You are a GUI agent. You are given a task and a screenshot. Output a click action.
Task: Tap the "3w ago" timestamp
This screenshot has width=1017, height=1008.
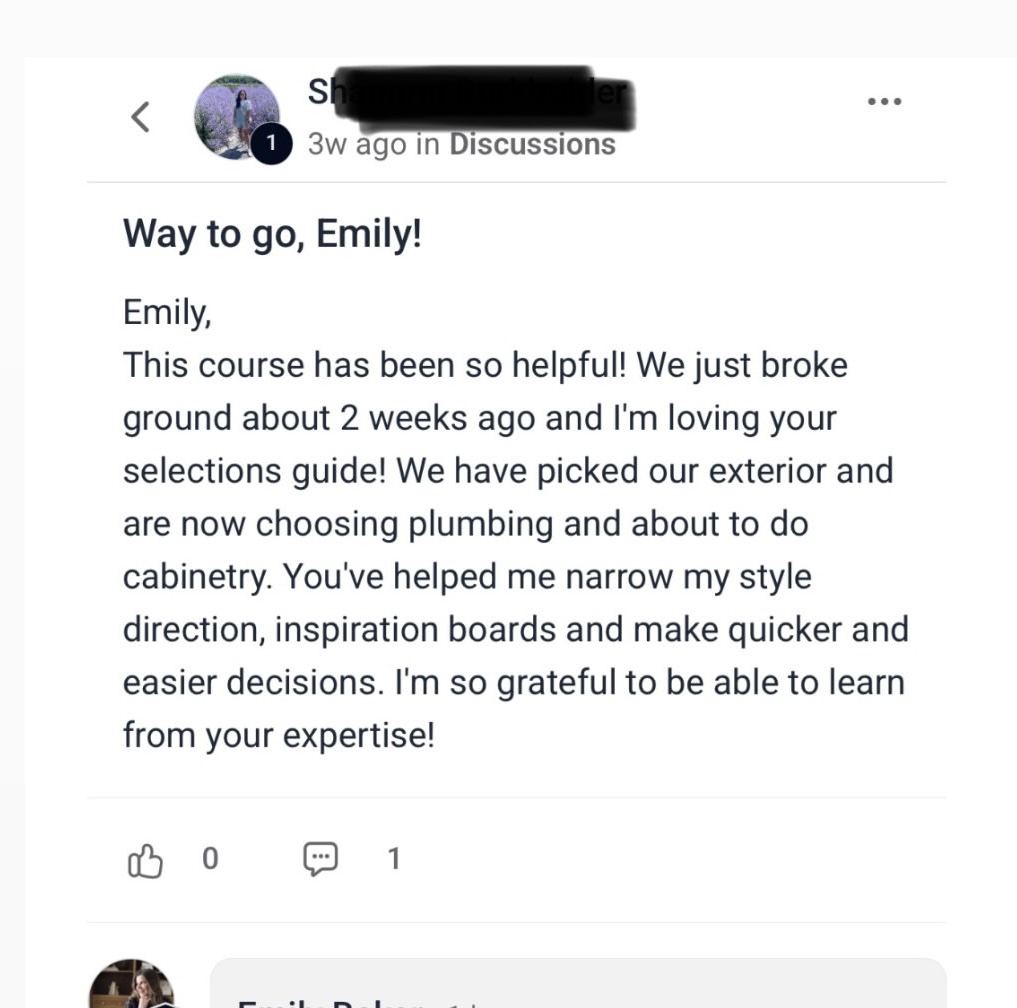(357, 144)
